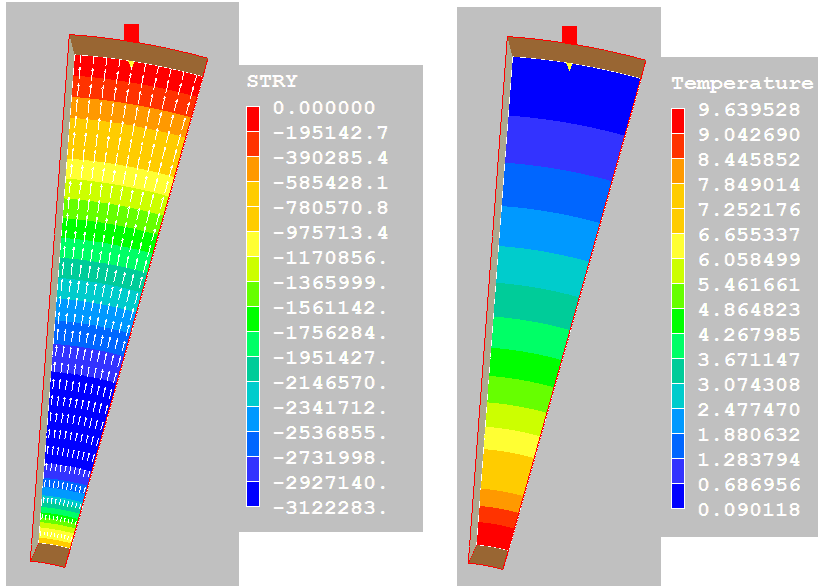Click STRY legend value -1561142.
The height and width of the screenshot is (586, 834).
330,308
